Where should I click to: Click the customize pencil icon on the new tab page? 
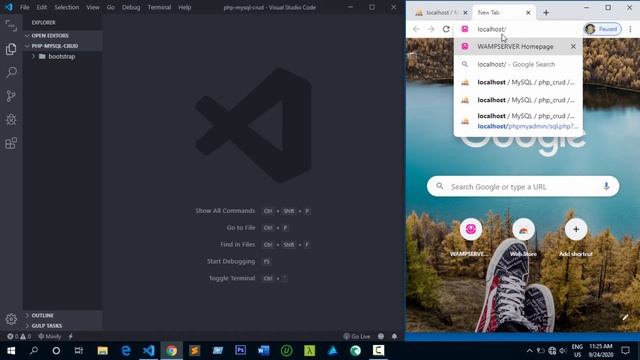(625, 318)
